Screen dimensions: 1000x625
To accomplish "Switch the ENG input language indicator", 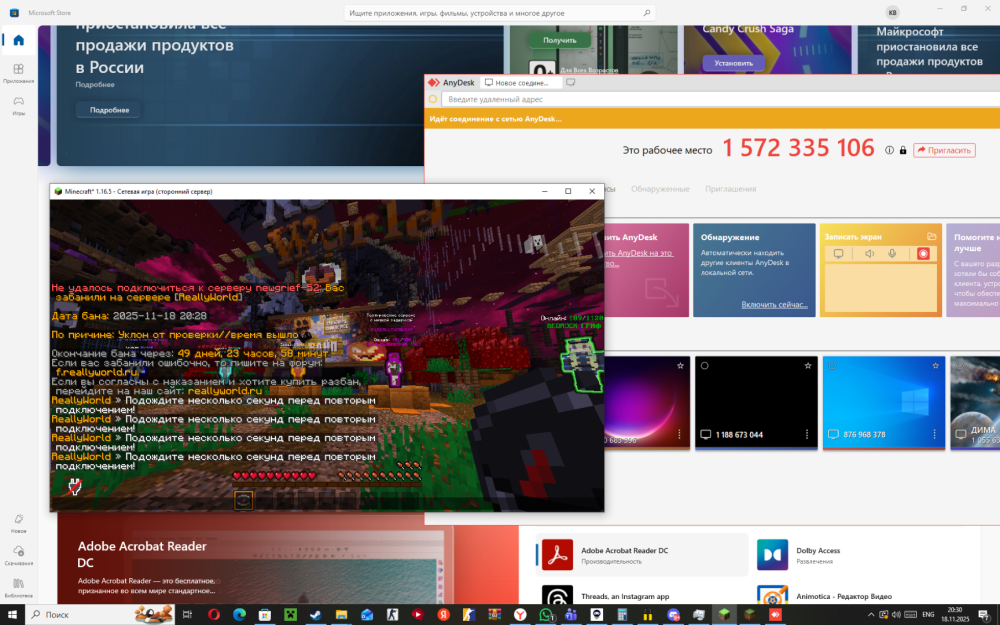I will (x=928, y=615).
